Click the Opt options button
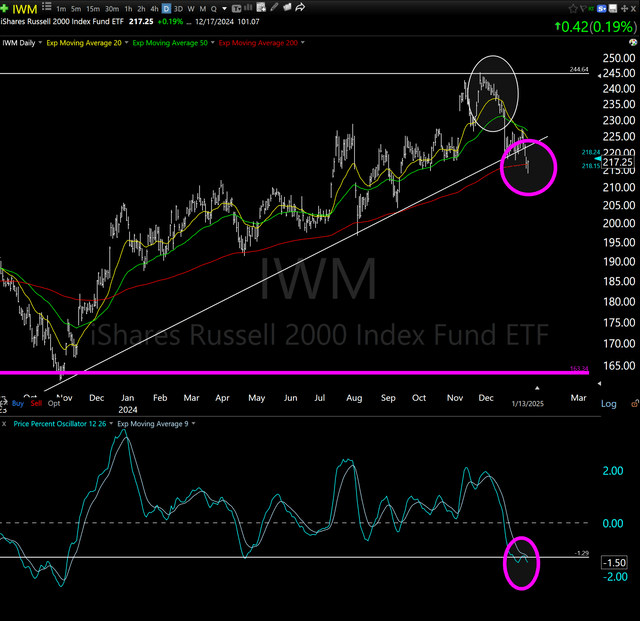 [54, 403]
